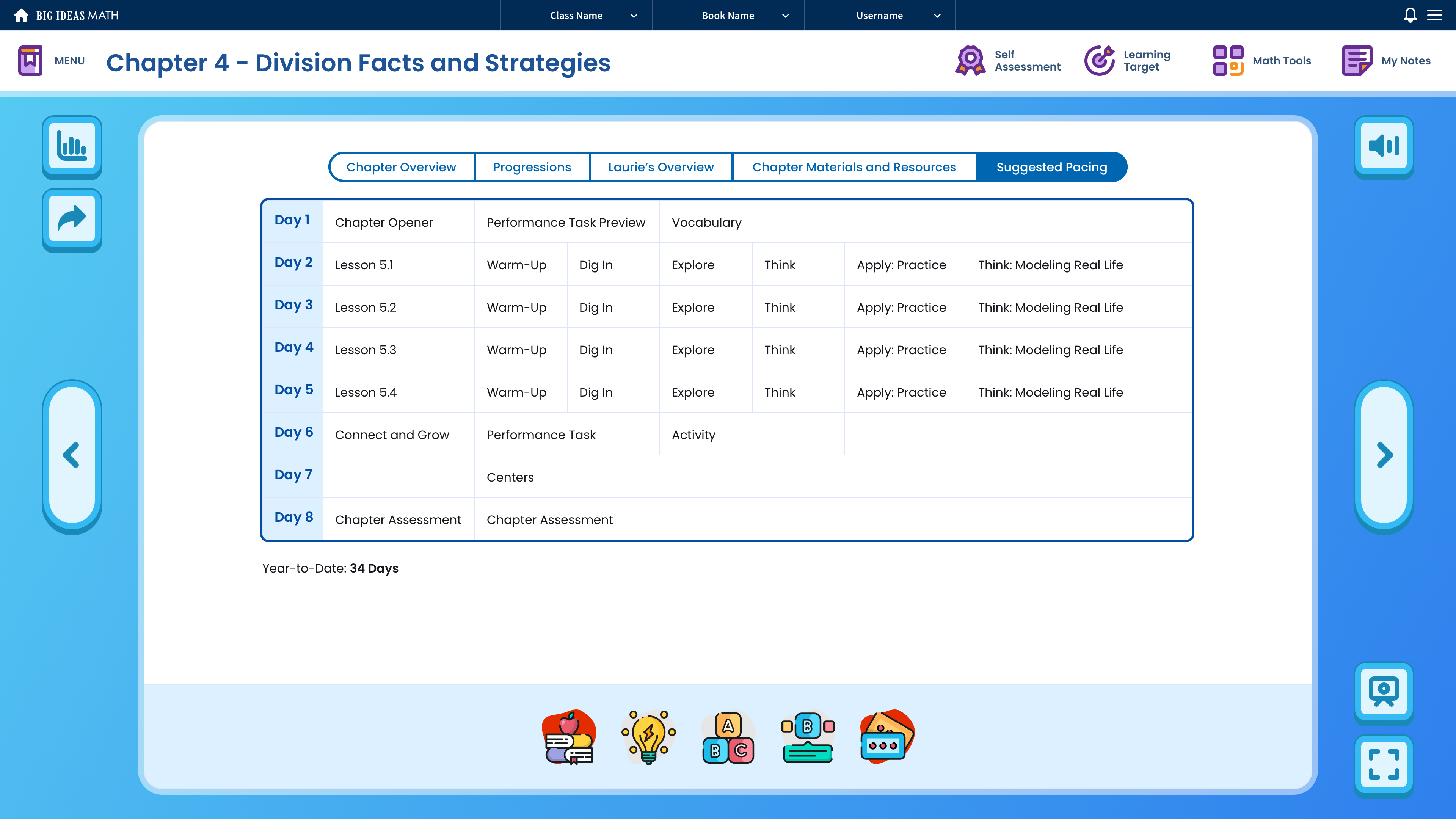Click My Notes text
This screenshot has width=1456, height=819.
click(x=1406, y=61)
